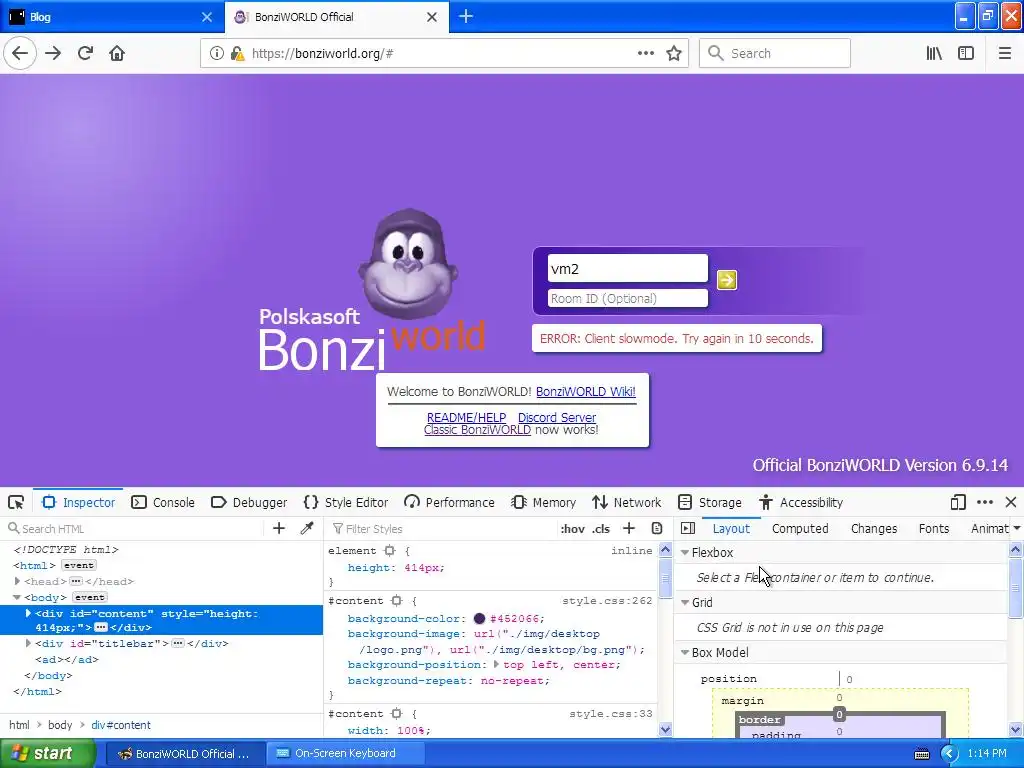This screenshot has height=768, width=1024.
Task: Switch to the Console tab
Action: click(x=163, y=502)
